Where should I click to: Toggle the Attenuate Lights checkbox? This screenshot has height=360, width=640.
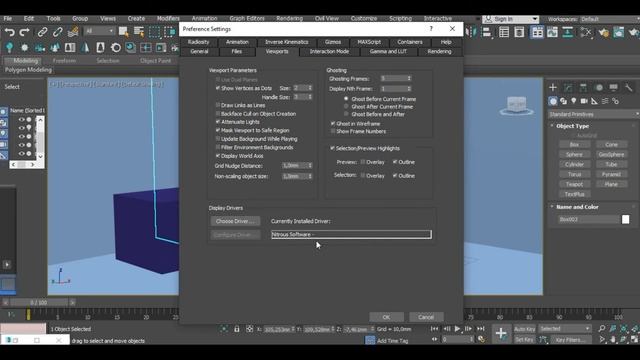pyautogui.click(x=218, y=122)
